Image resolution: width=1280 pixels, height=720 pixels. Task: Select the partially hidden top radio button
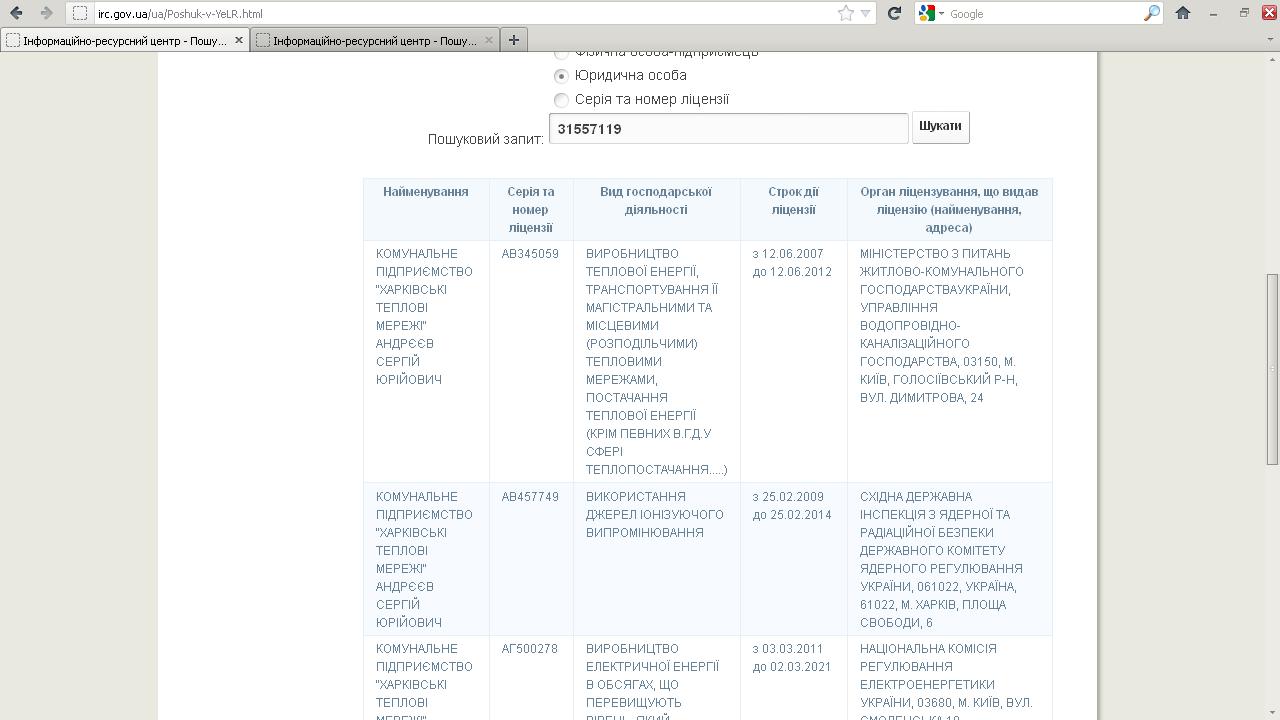pos(561,54)
